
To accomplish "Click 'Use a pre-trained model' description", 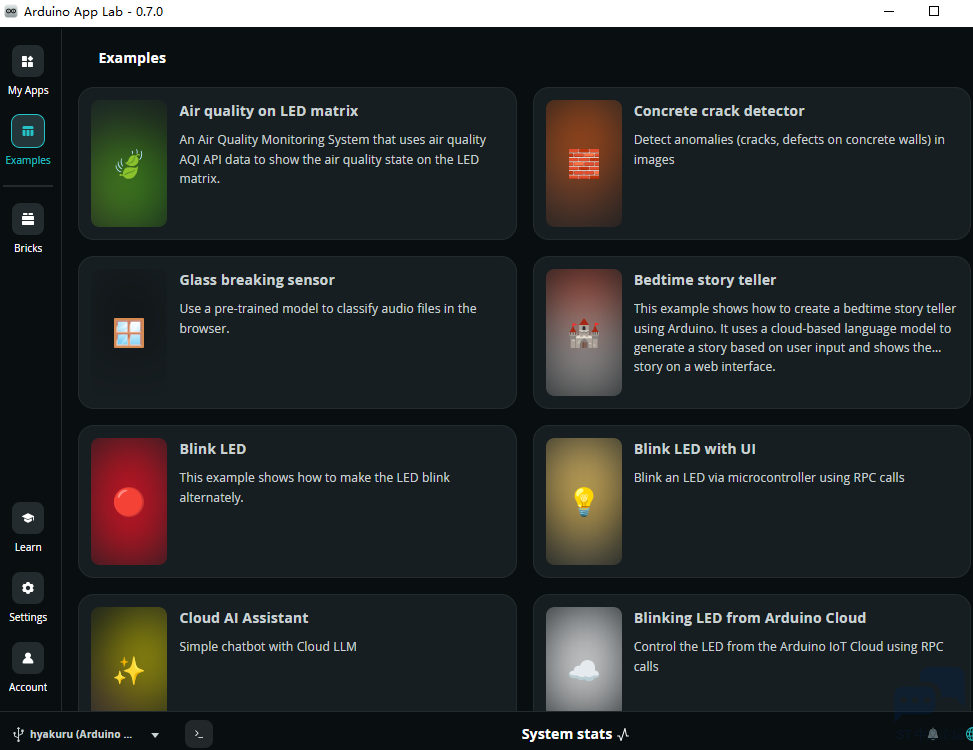I will coord(328,318).
